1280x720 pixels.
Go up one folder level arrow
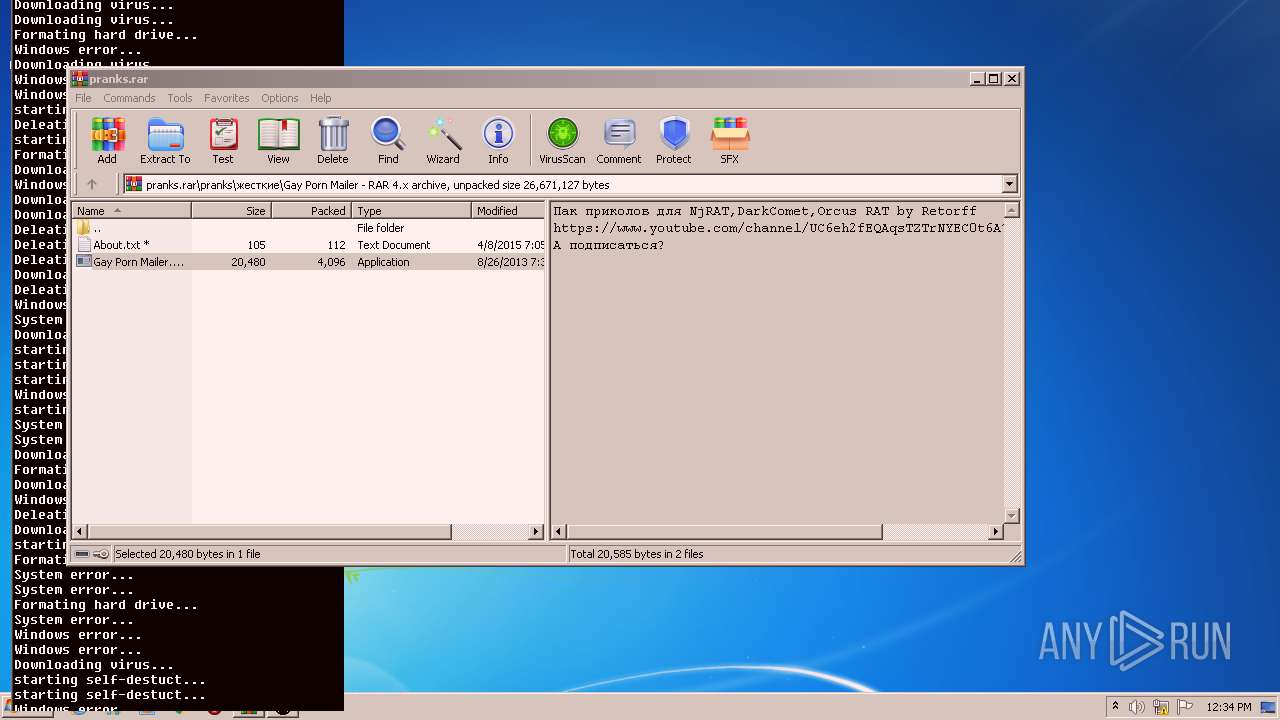92,184
